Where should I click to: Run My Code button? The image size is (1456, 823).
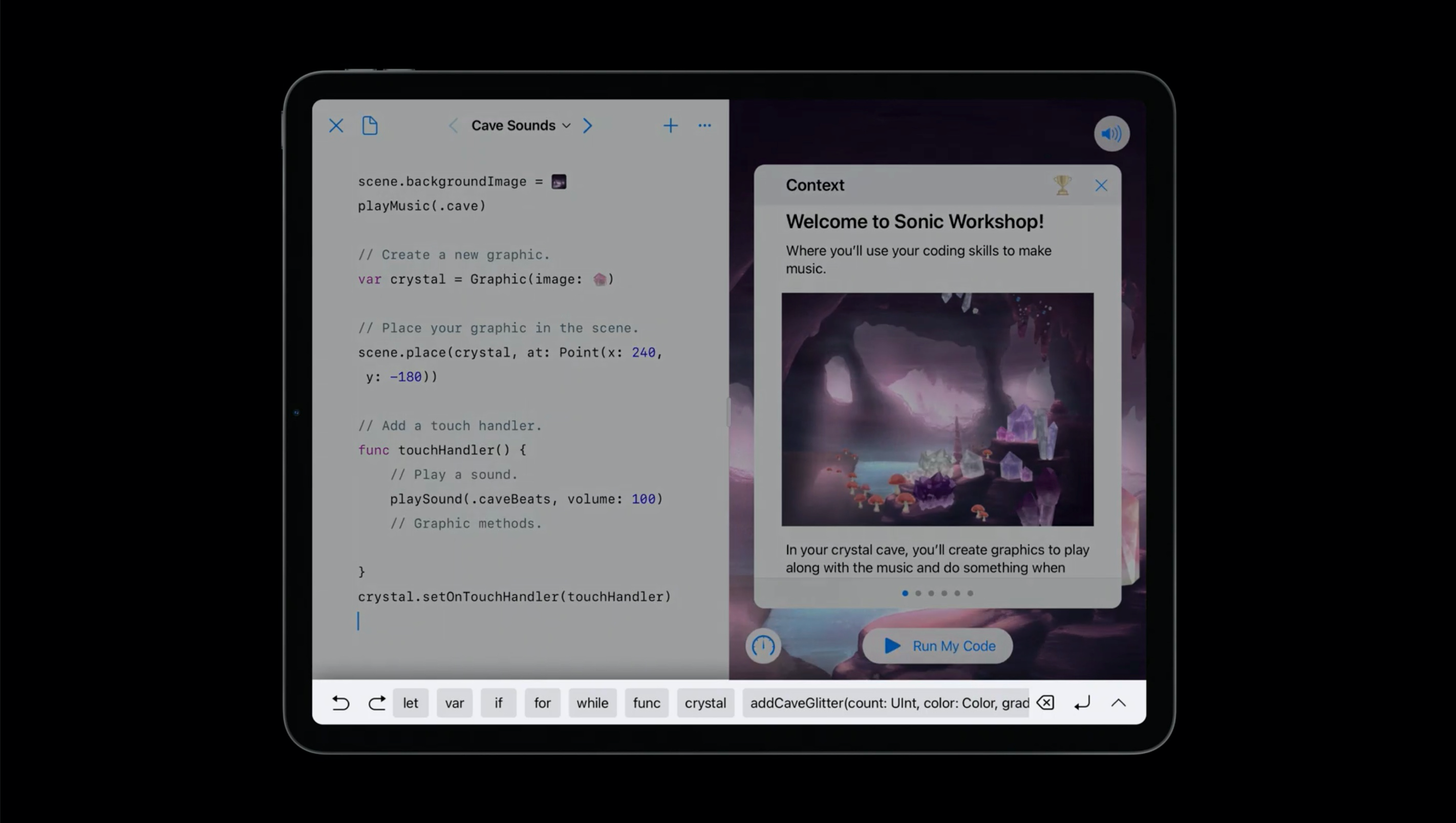937,645
